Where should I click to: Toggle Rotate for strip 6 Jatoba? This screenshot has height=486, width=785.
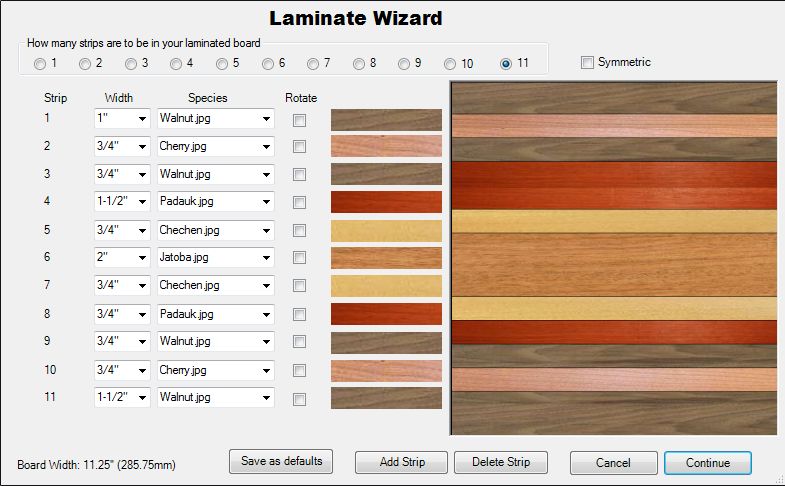pos(300,259)
